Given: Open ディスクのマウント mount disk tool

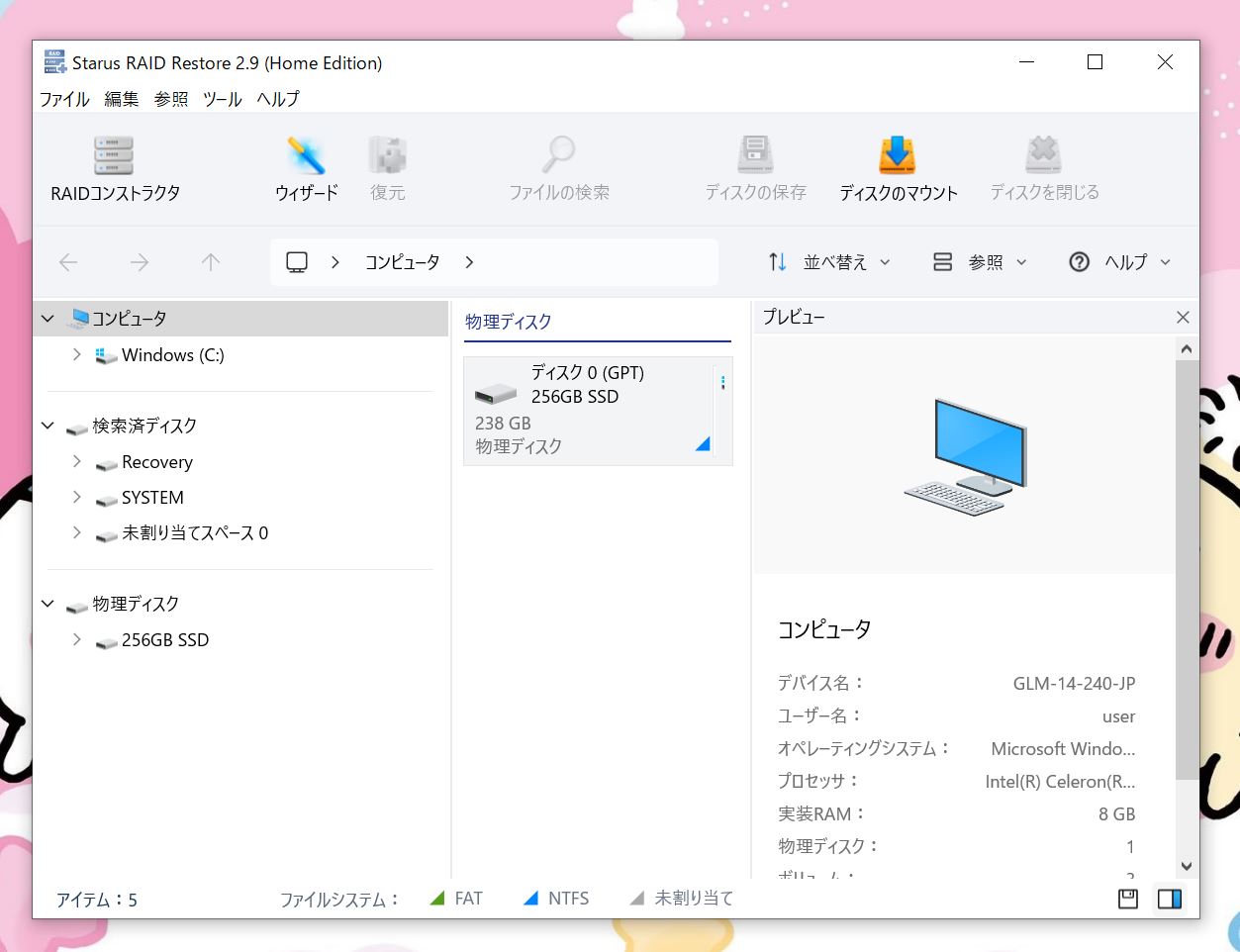Looking at the screenshot, I should click(898, 169).
